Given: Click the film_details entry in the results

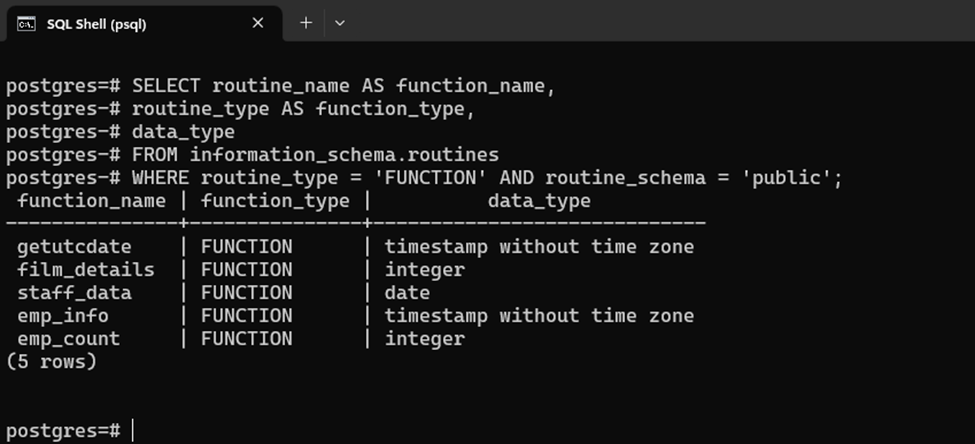Looking at the screenshot, I should point(86,270).
